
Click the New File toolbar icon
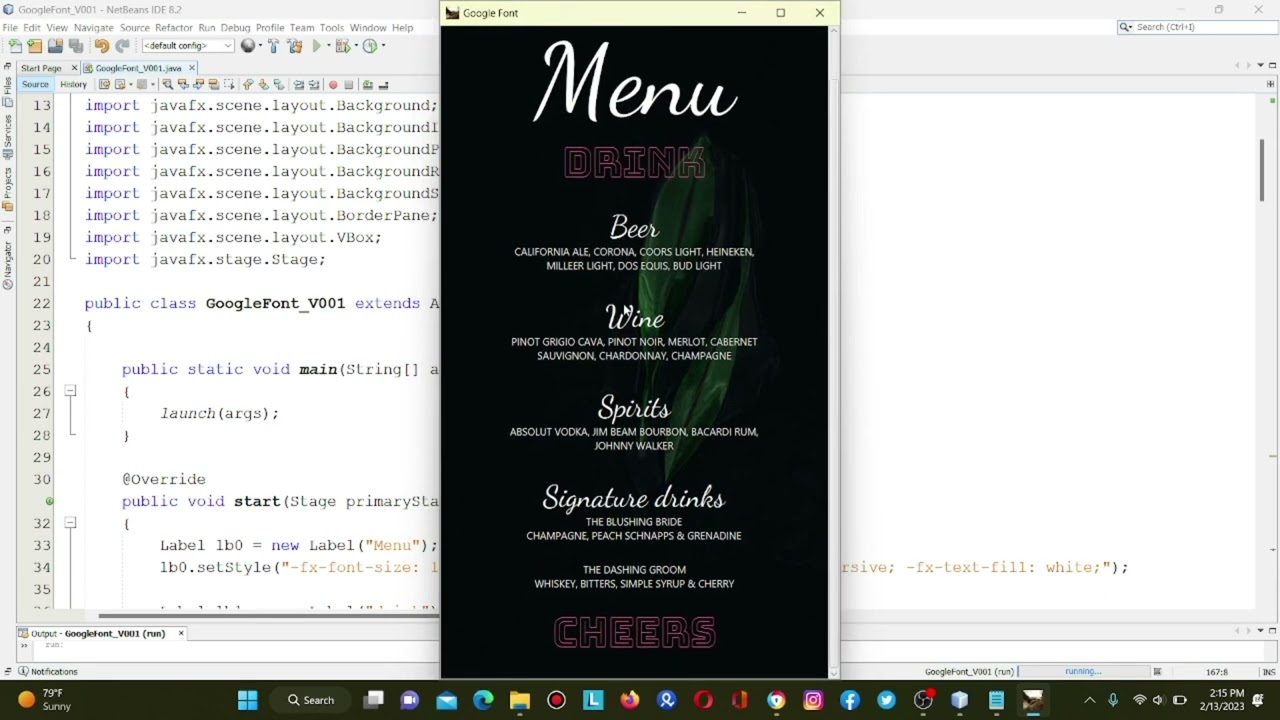(x=14, y=46)
